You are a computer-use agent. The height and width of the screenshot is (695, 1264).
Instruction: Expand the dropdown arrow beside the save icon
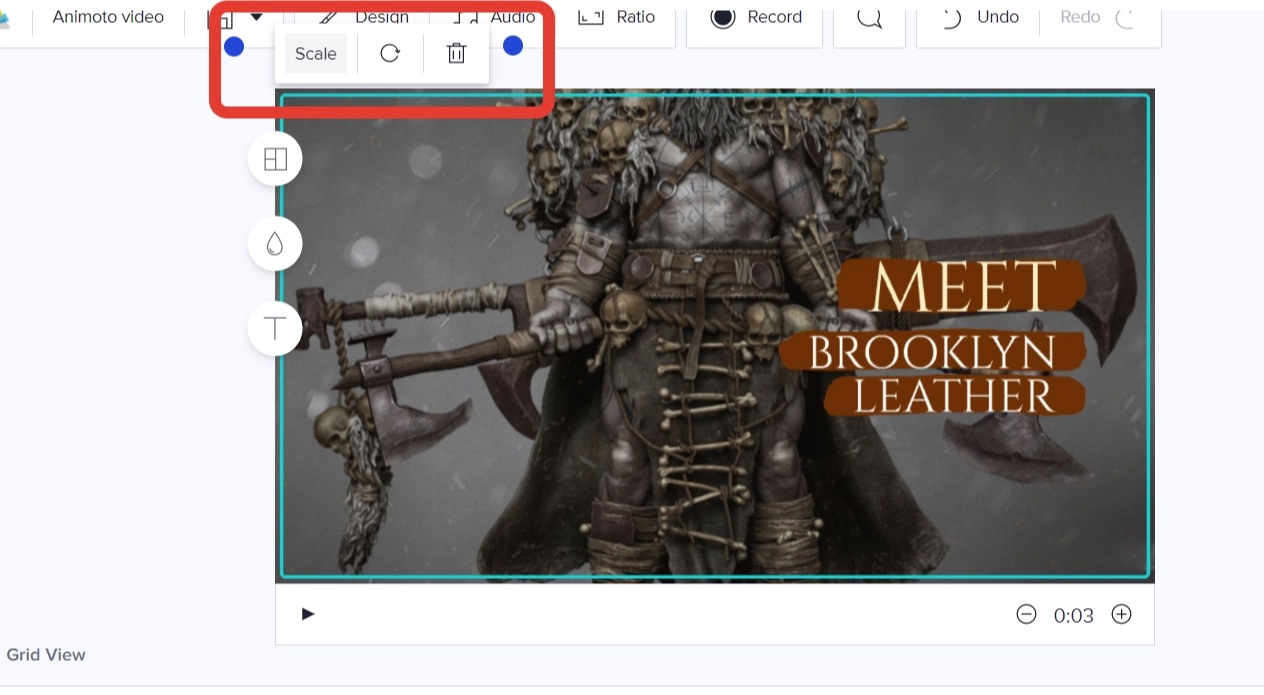pyautogui.click(x=257, y=17)
